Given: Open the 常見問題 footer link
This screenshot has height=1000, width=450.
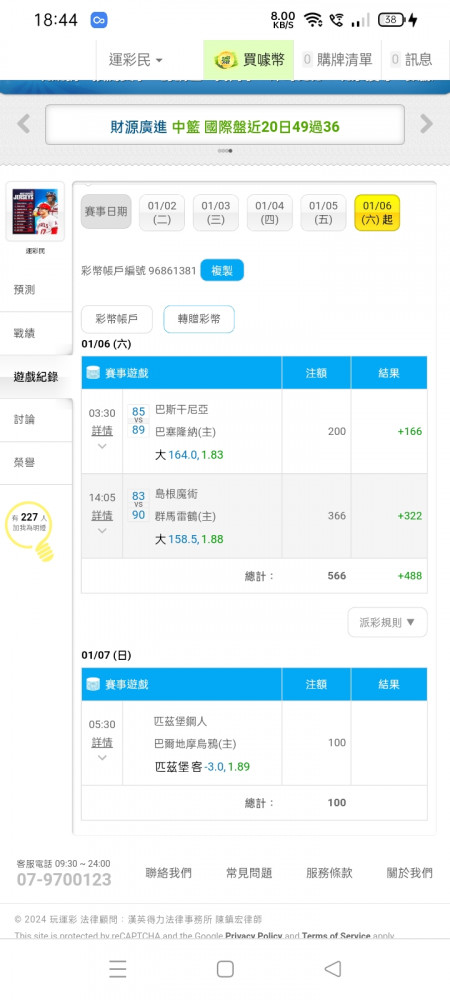Looking at the screenshot, I should click(249, 873).
